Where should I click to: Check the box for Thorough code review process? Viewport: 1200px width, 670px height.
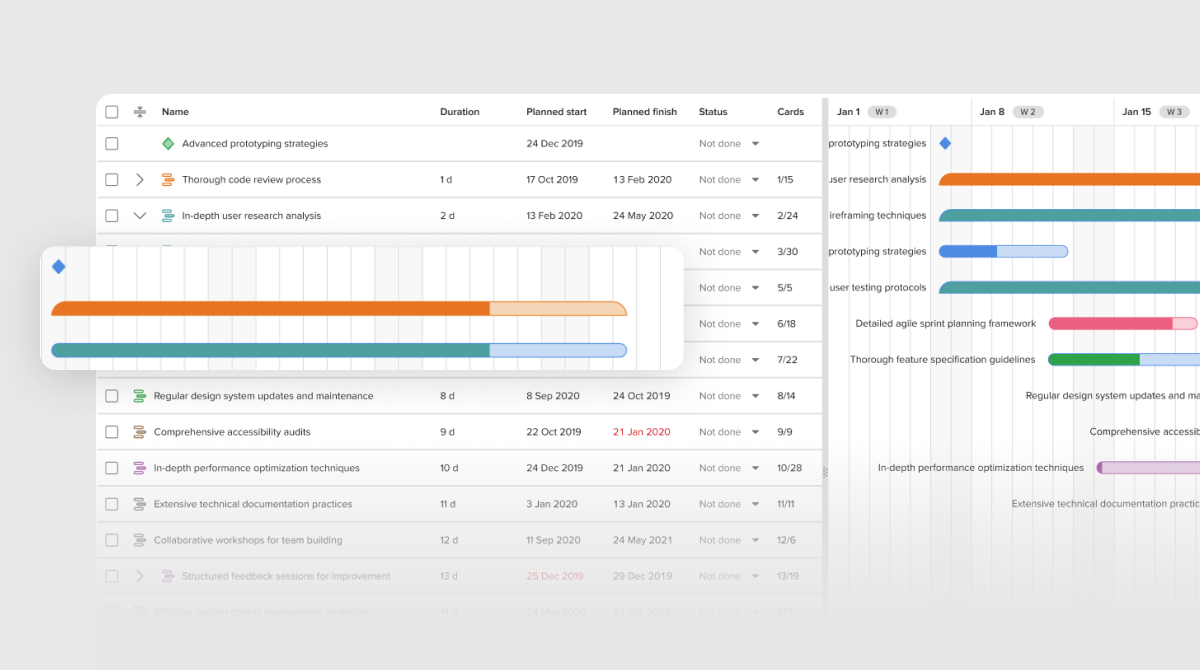[x=112, y=180]
